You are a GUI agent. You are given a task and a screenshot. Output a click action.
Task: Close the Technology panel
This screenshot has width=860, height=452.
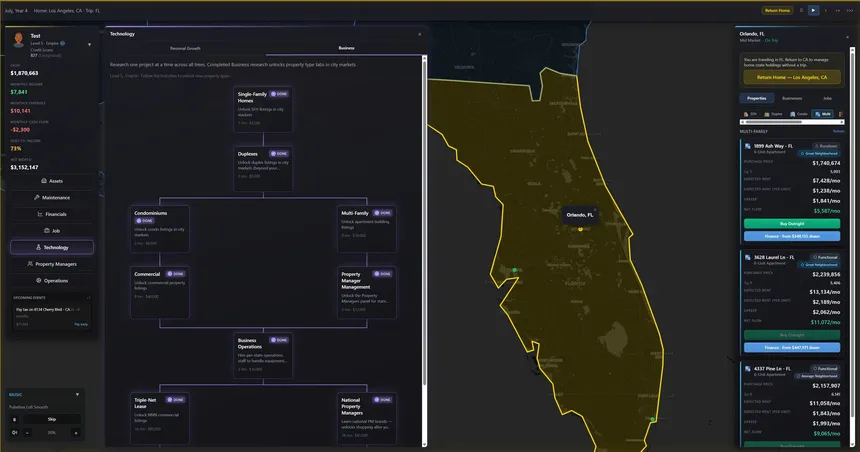(x=420, y=34)
